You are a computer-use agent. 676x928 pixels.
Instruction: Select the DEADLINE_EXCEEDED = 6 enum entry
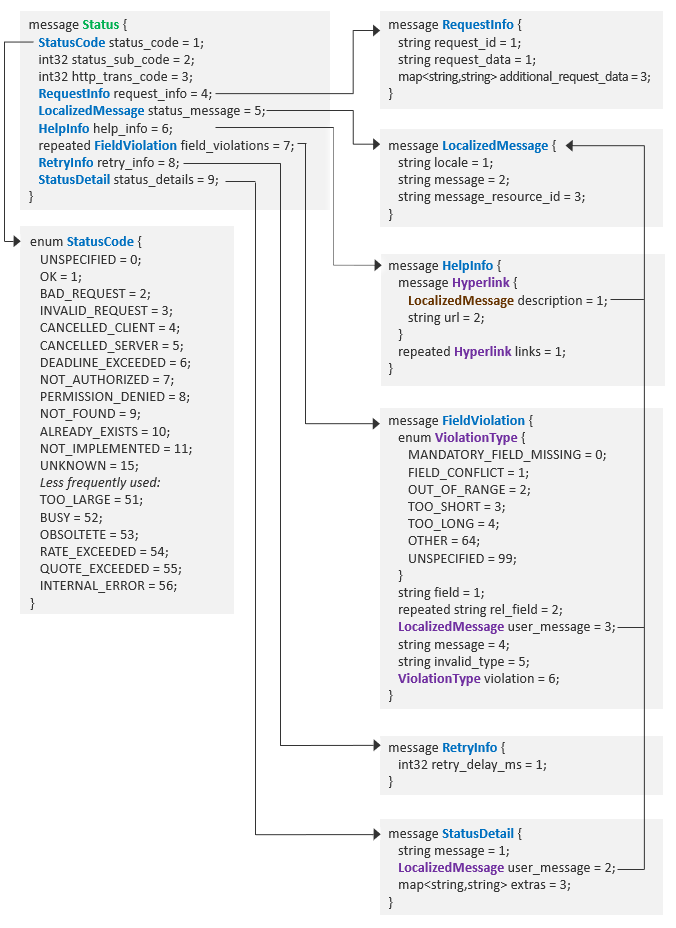[115, 362]
